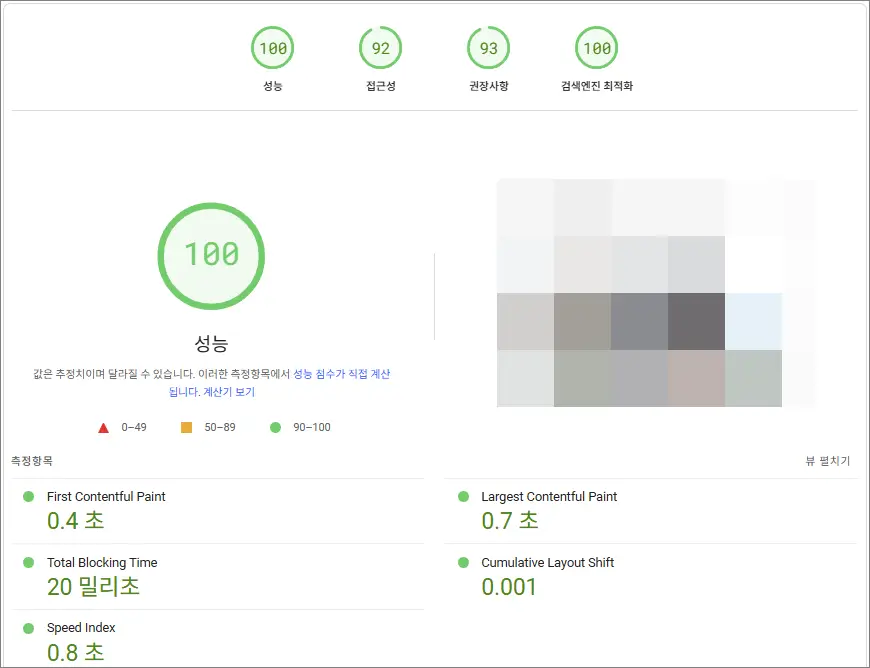The image size is (870, 668).
Task: Click the green circle 90–100 legend icon
Action: (x=275, y=428)
